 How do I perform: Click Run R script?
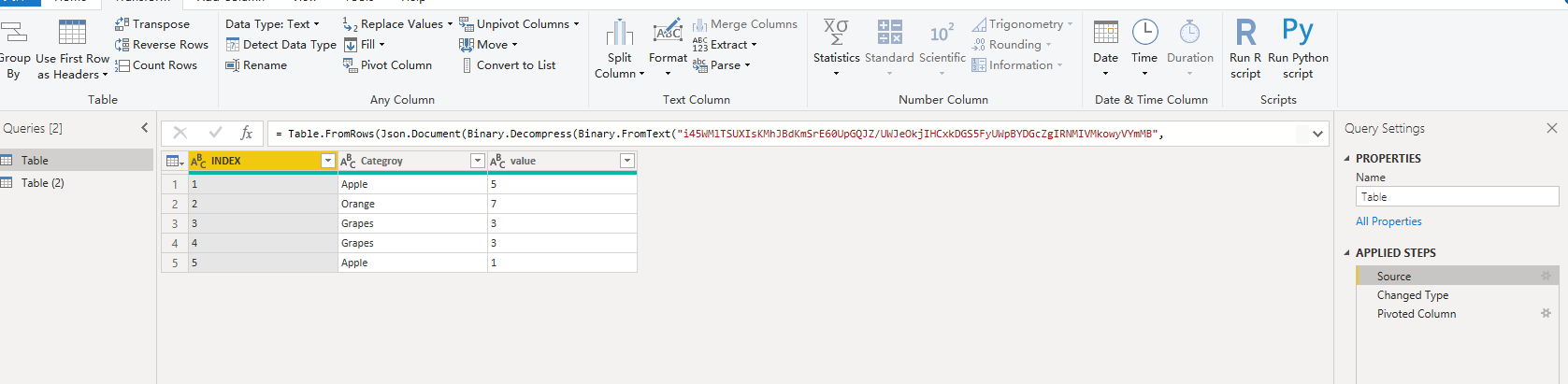(1245, 49)
